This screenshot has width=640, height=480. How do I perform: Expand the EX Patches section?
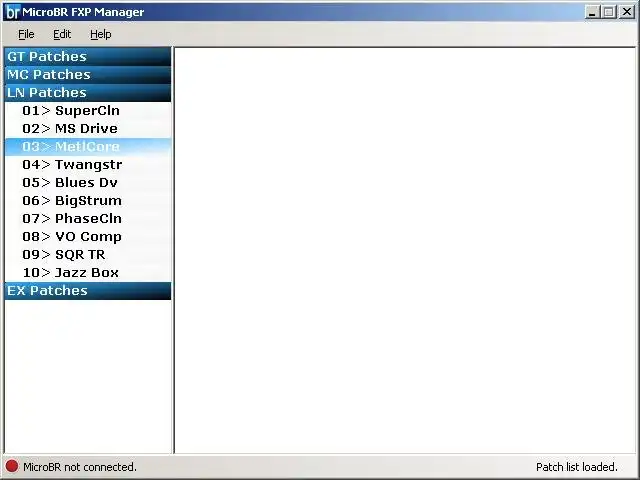(x=88, y=291)
